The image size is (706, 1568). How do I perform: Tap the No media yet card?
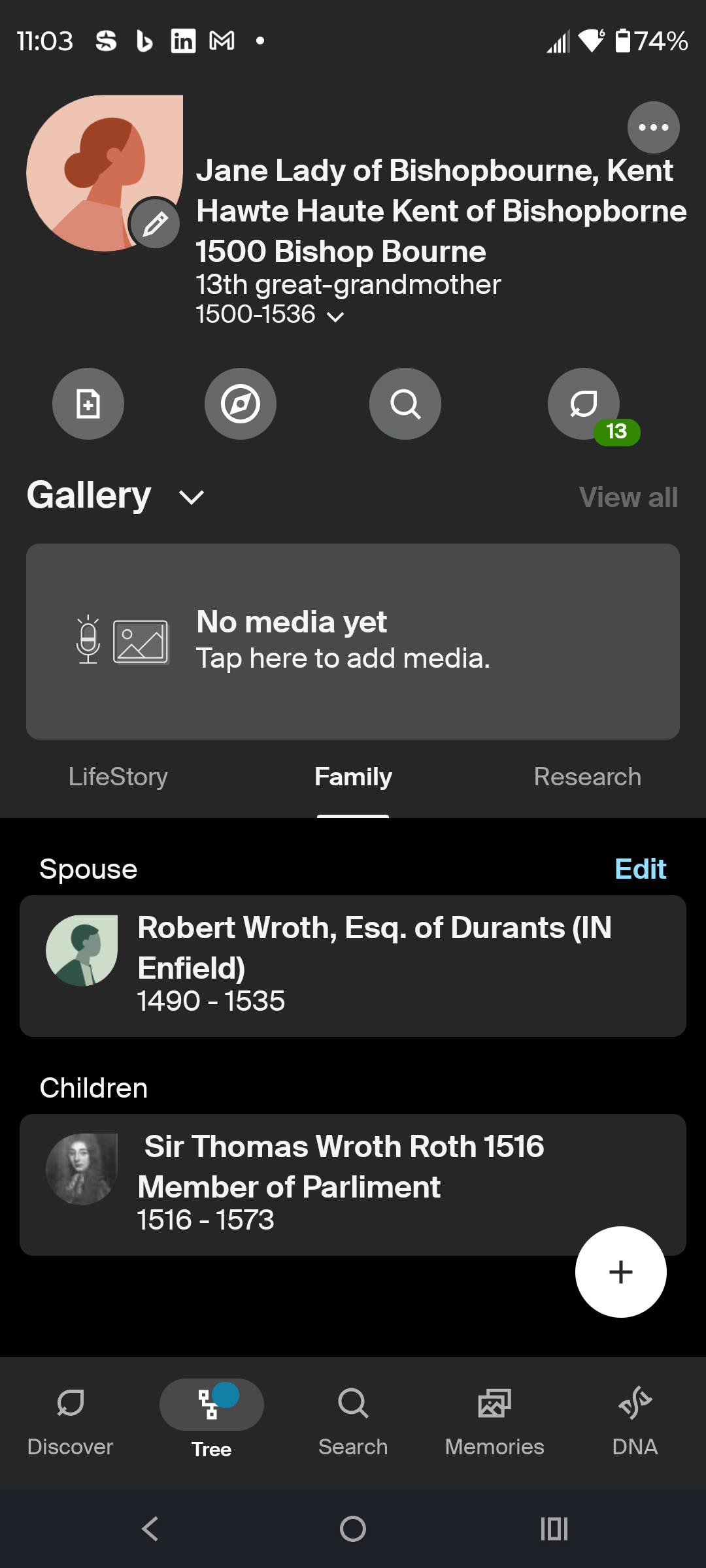(x=353, y=641)
